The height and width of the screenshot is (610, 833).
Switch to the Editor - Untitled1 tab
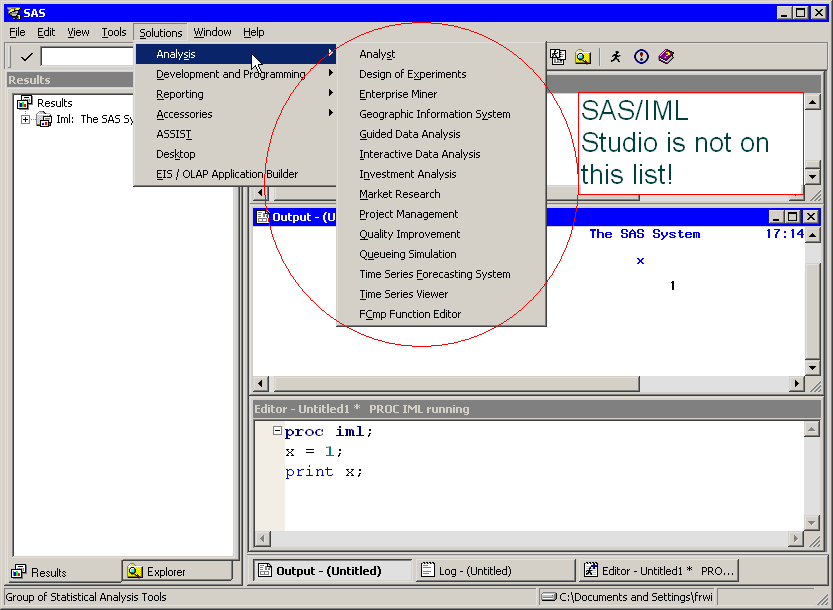(x=658, y=571)
